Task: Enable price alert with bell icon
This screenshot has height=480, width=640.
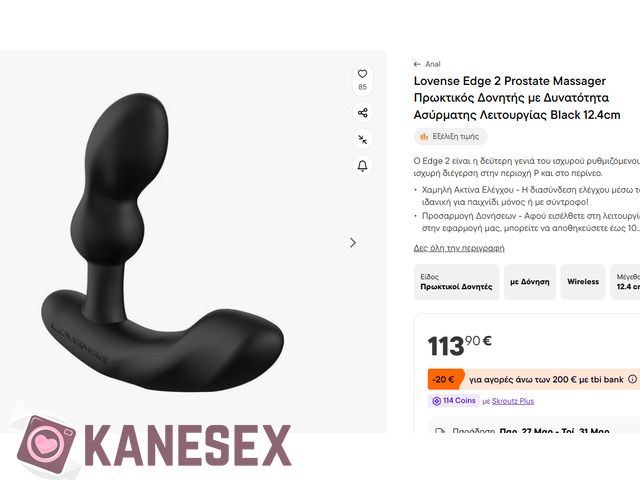Action: coord(362,166)
